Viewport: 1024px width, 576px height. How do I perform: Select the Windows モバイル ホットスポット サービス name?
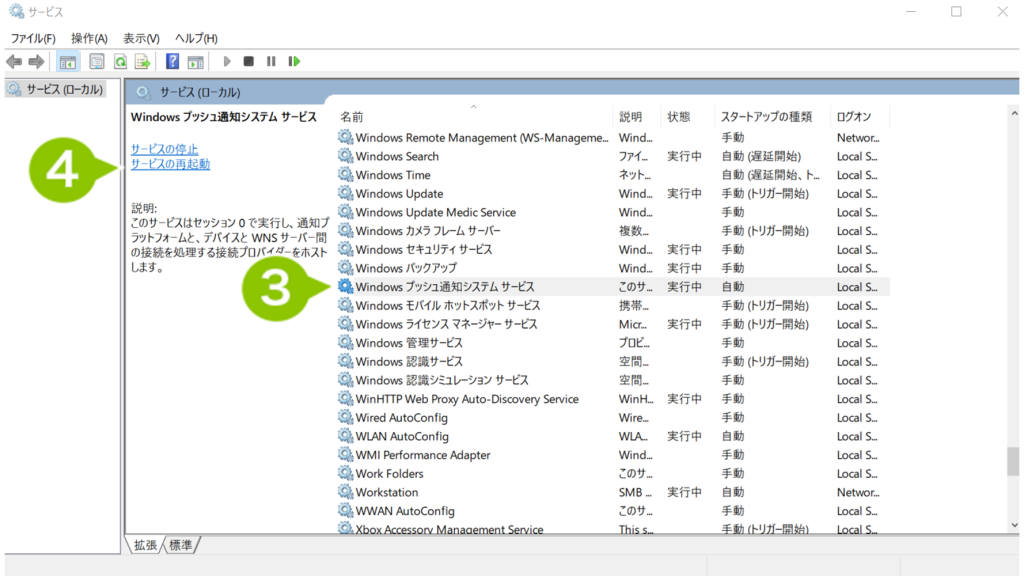(447, 306)
